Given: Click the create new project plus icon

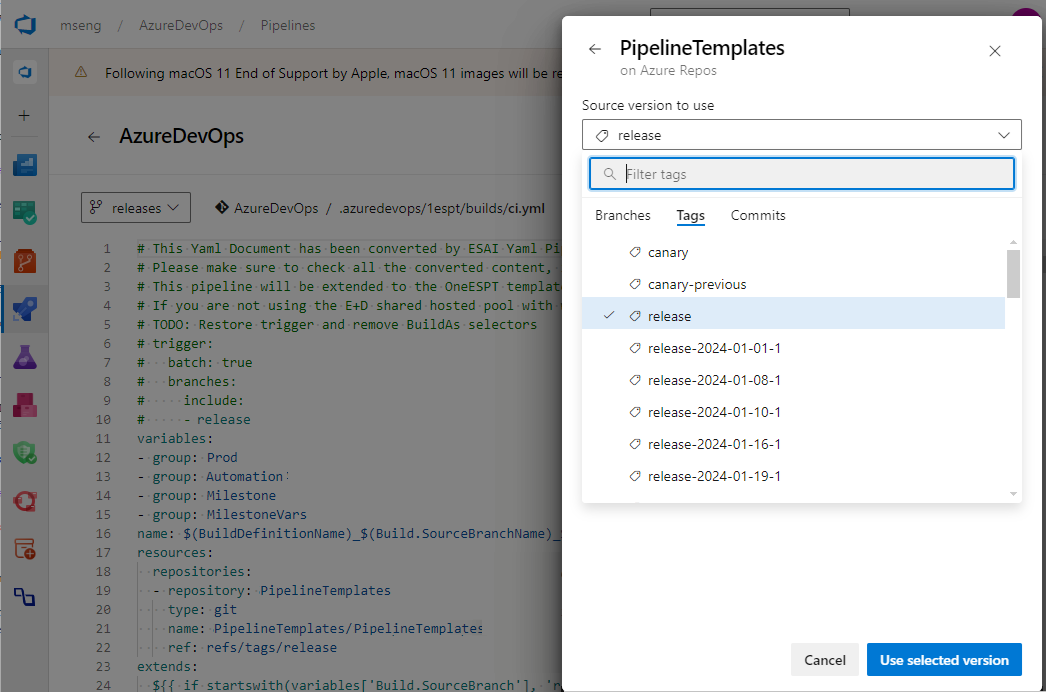Looking at the screenshot, I should (x=24, y=115).
